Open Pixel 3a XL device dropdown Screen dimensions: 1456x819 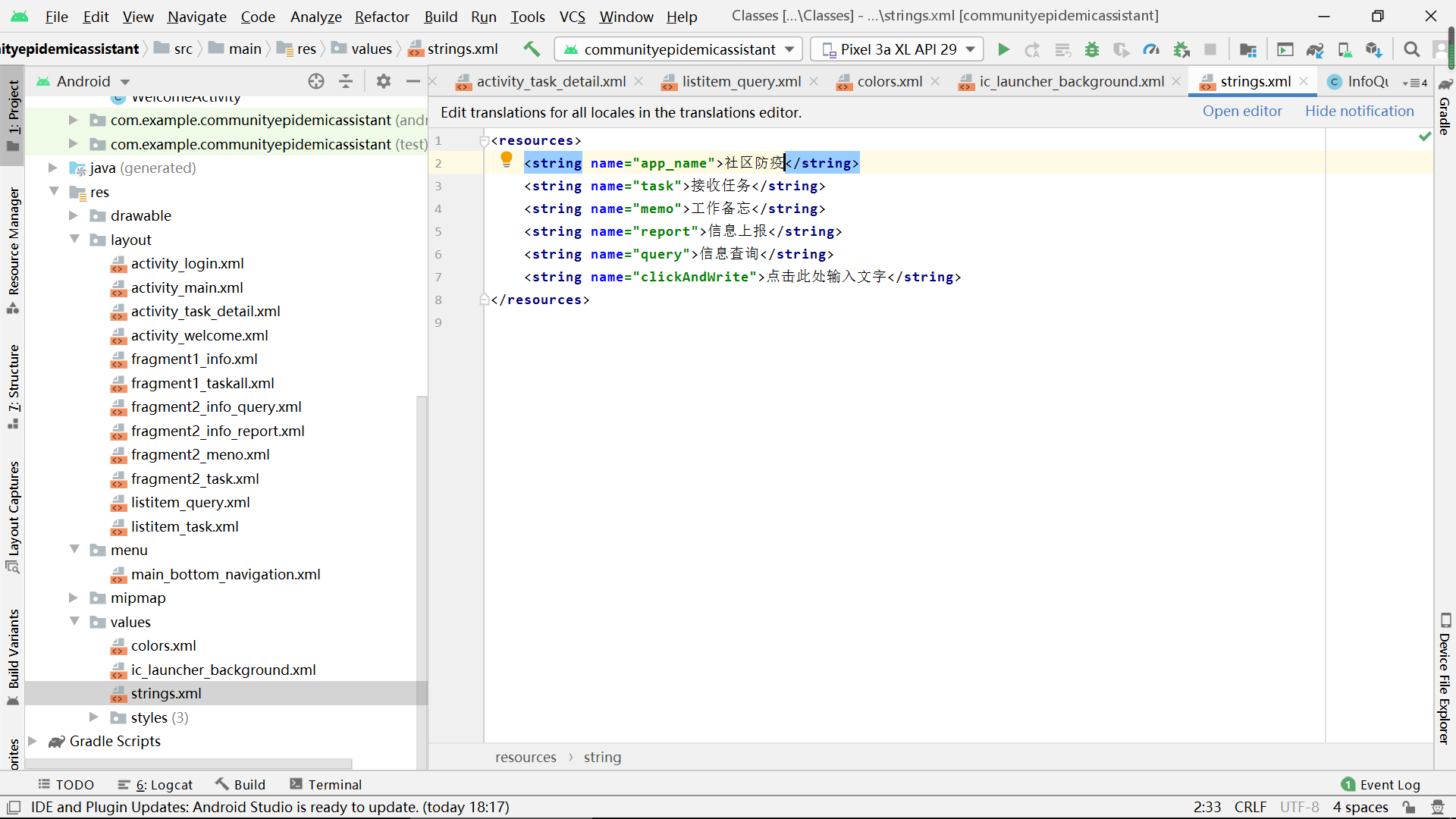897,49
